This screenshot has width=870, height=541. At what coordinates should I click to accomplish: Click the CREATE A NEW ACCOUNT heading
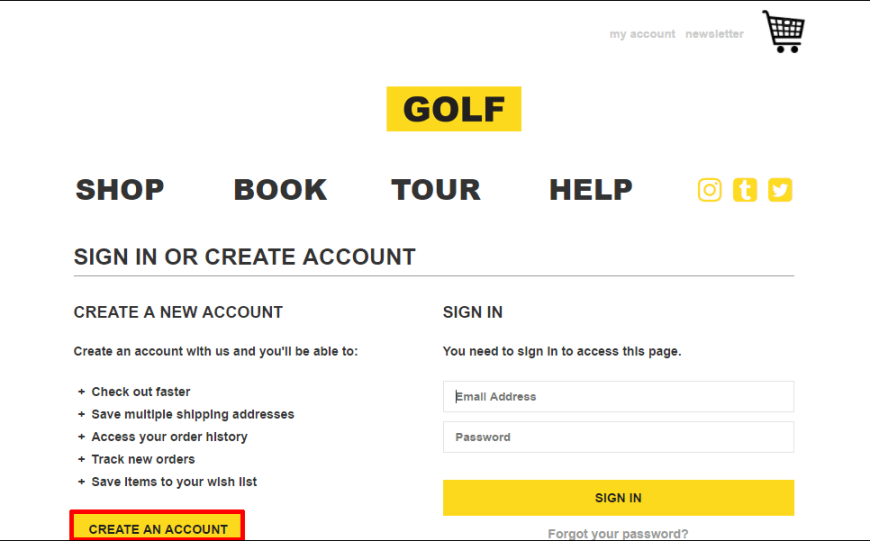point(178,312)
